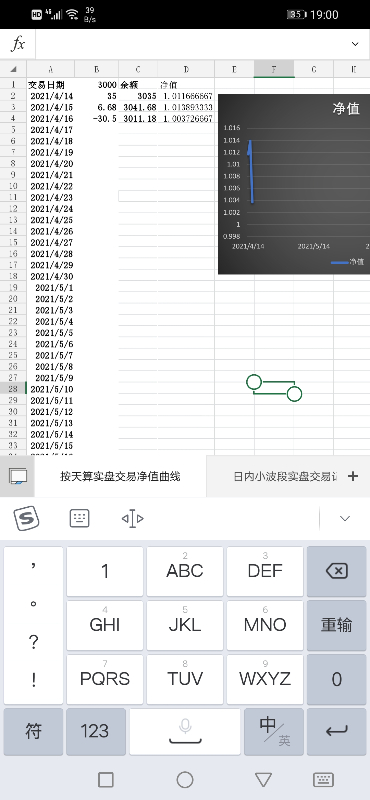Tap the fx function icon
Viewport: 370px width, 800px height.
pos(18,44)
